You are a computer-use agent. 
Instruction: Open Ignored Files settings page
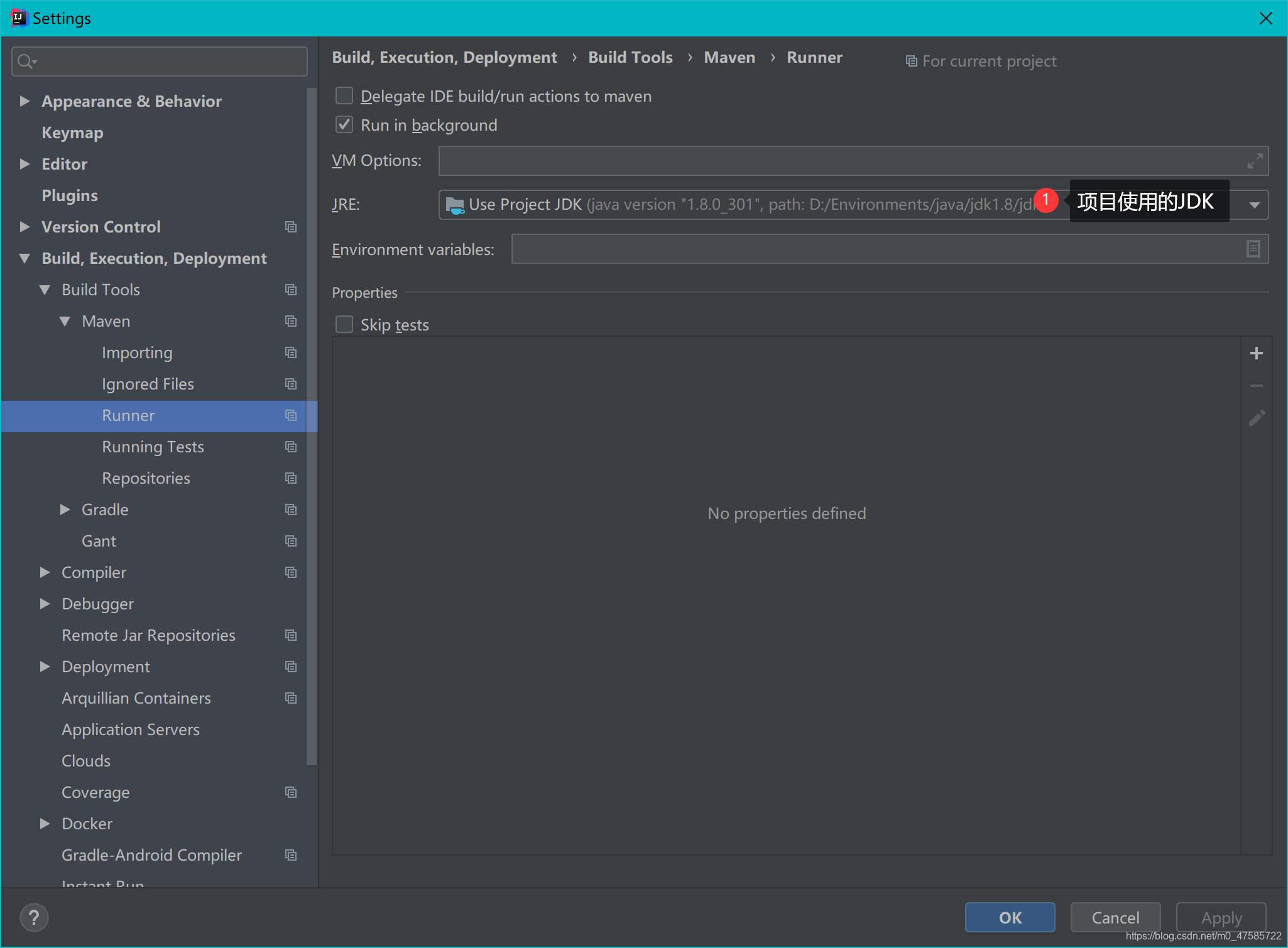148,384
